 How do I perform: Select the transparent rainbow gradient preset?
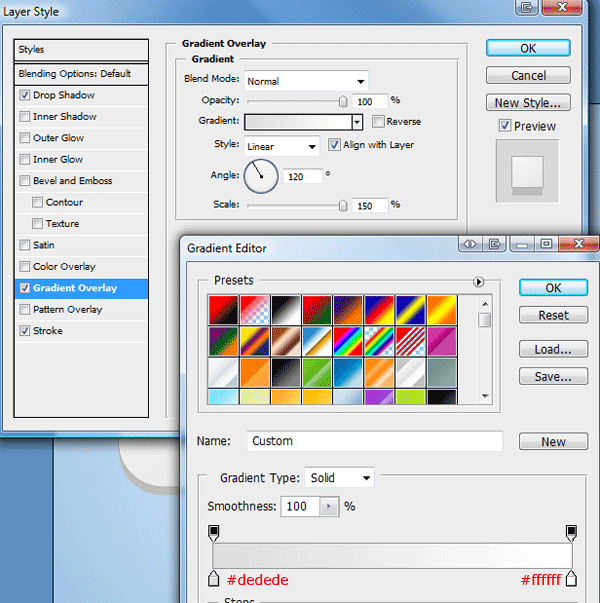pos(379,341)
